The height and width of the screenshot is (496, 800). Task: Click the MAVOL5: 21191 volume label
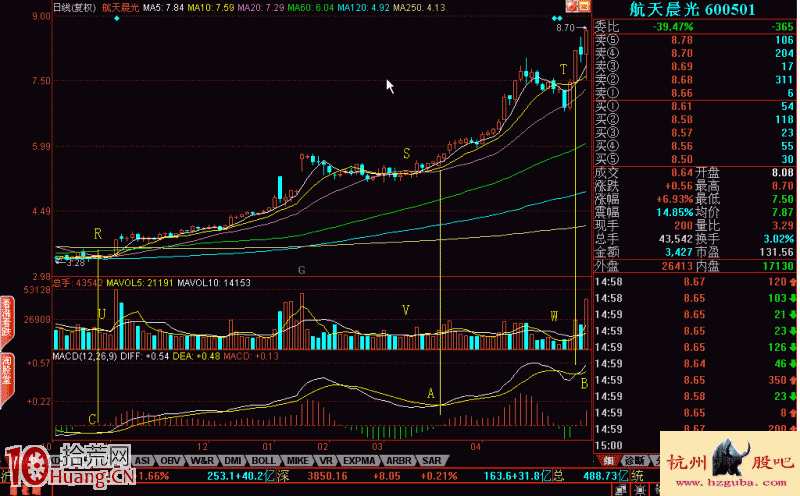(140, 283)
